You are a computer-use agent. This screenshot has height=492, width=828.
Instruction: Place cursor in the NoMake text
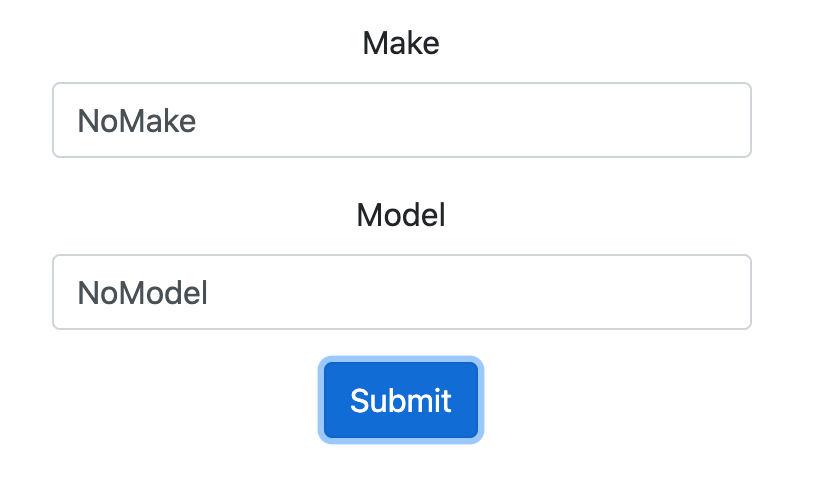pyautogui.click(x=137, y=121)
